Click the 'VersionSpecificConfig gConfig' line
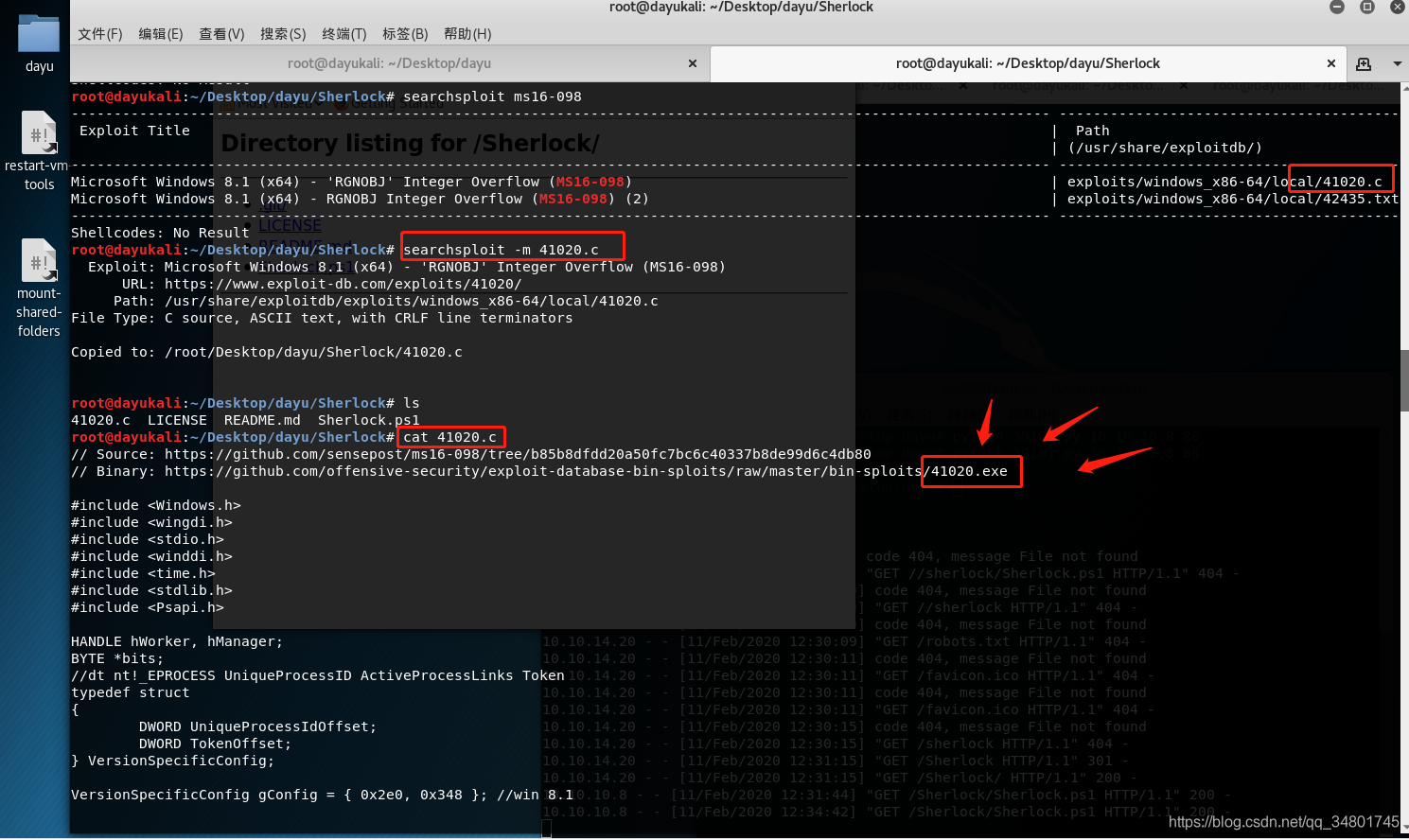1409x840 pixels. coord(322,795)
